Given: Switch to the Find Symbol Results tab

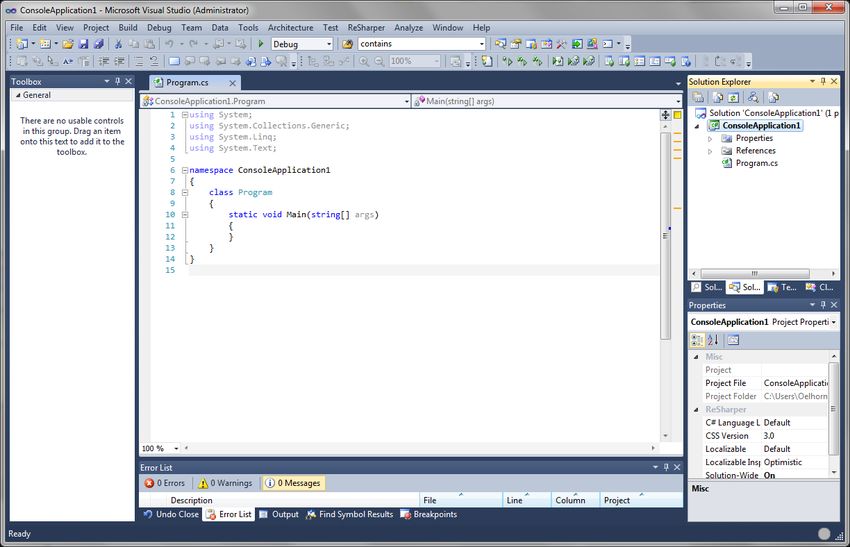Looking at the screenshot, I should coord(350,514).
